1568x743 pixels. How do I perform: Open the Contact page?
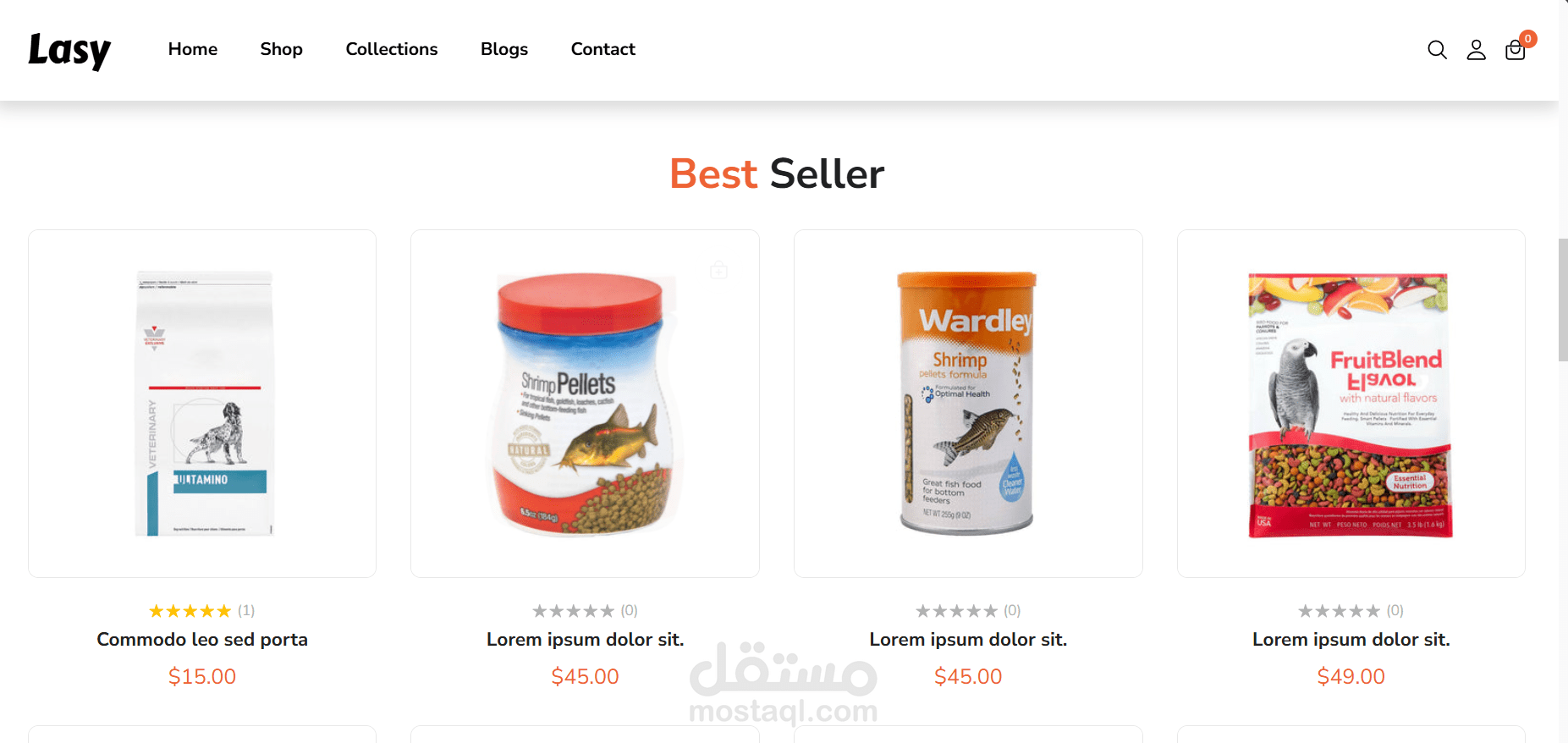pos(603,49)
